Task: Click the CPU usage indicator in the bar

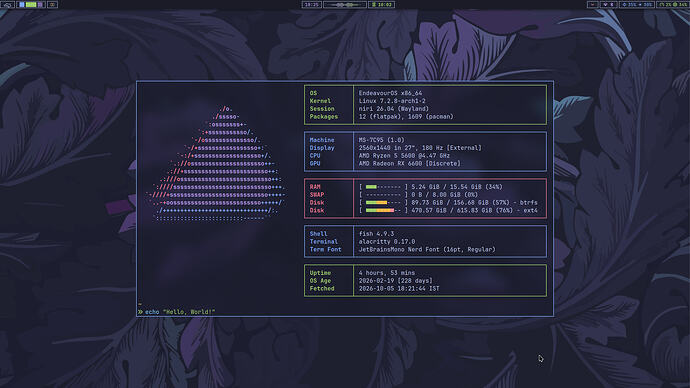Action: [x=664, y=4]
